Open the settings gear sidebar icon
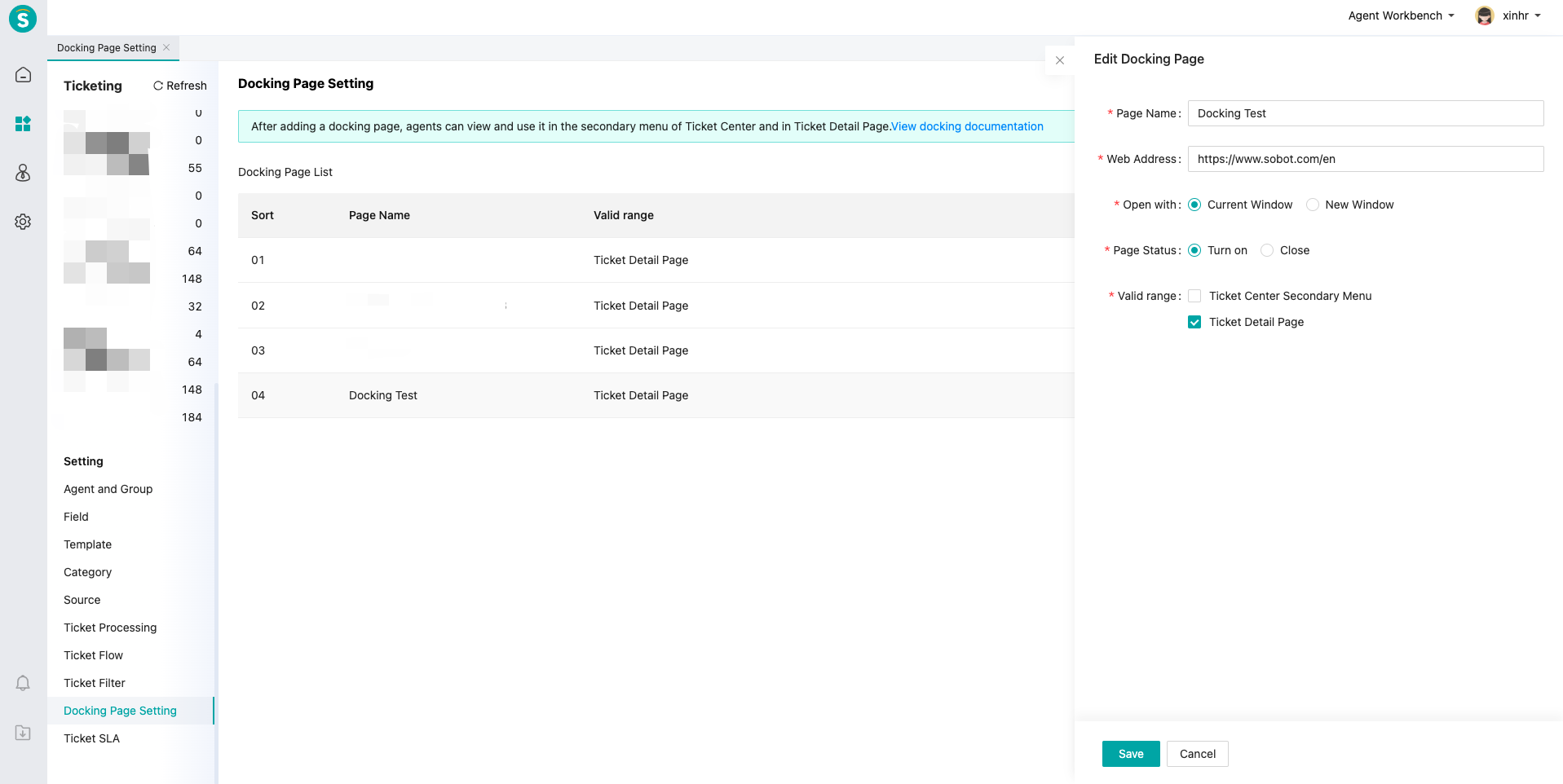This screenshot has width=1563, height=784. pyautogui.click(x=23, y=222)
